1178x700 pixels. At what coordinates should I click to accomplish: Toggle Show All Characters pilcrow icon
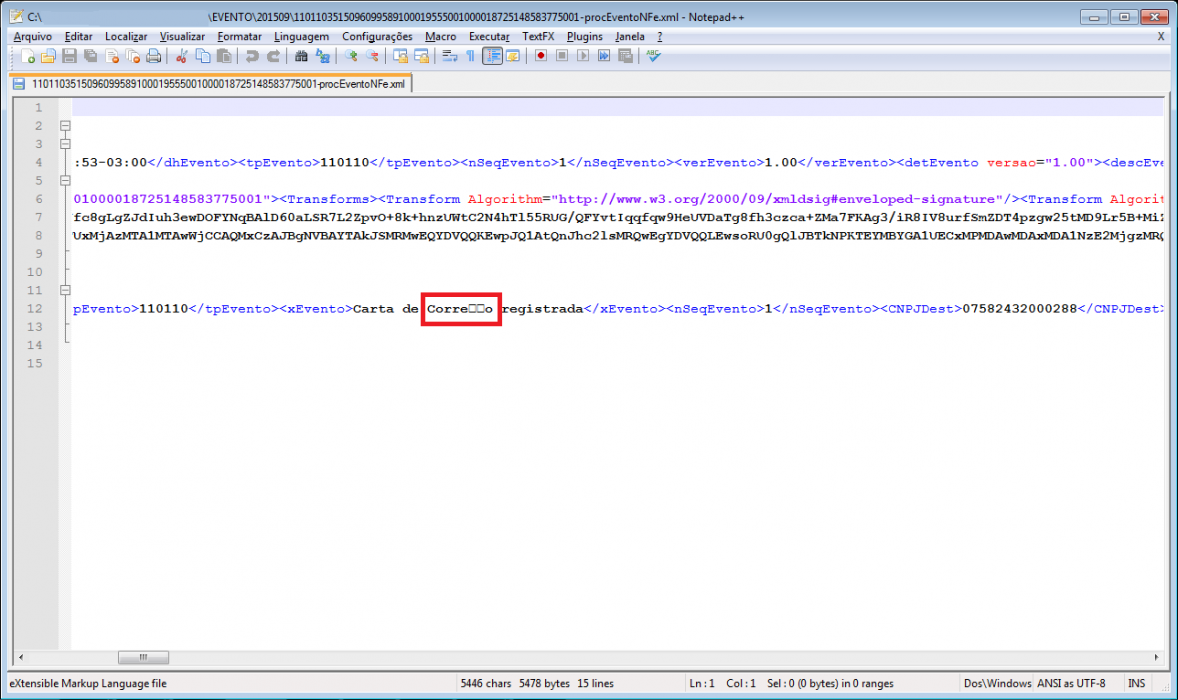pos(470,56)
